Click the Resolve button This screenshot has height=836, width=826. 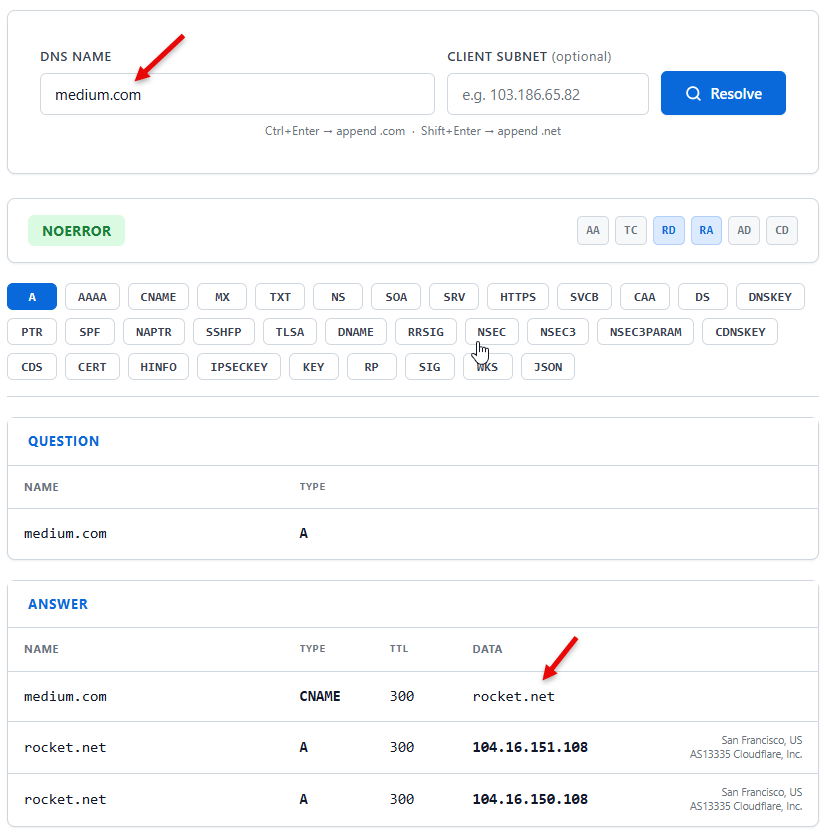723,93
